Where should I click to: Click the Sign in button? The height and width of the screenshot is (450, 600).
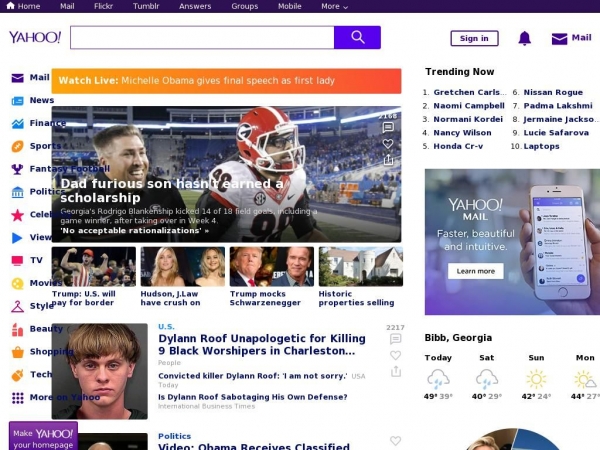point(474,38)
